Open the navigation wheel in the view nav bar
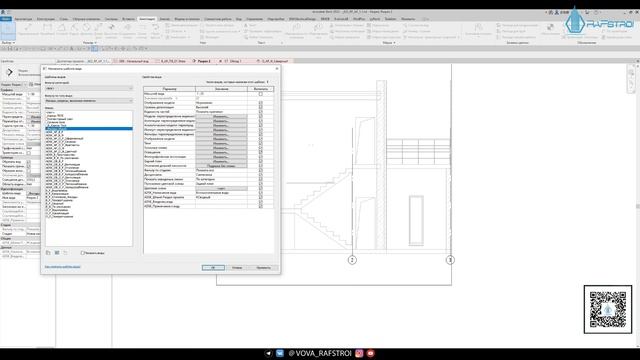 (x=631, y=73)
